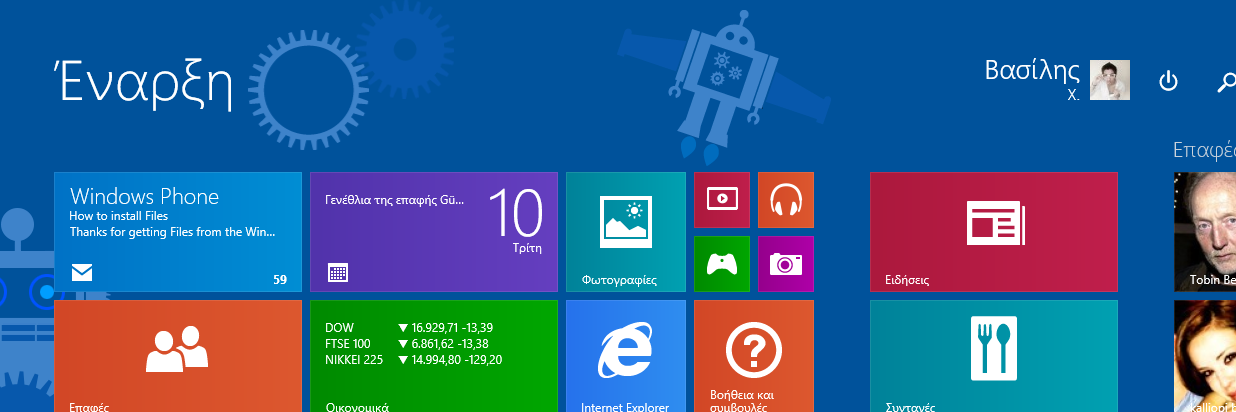Launch the Video app small tile
Screen dimensions: 1236x412
(722, 200)
